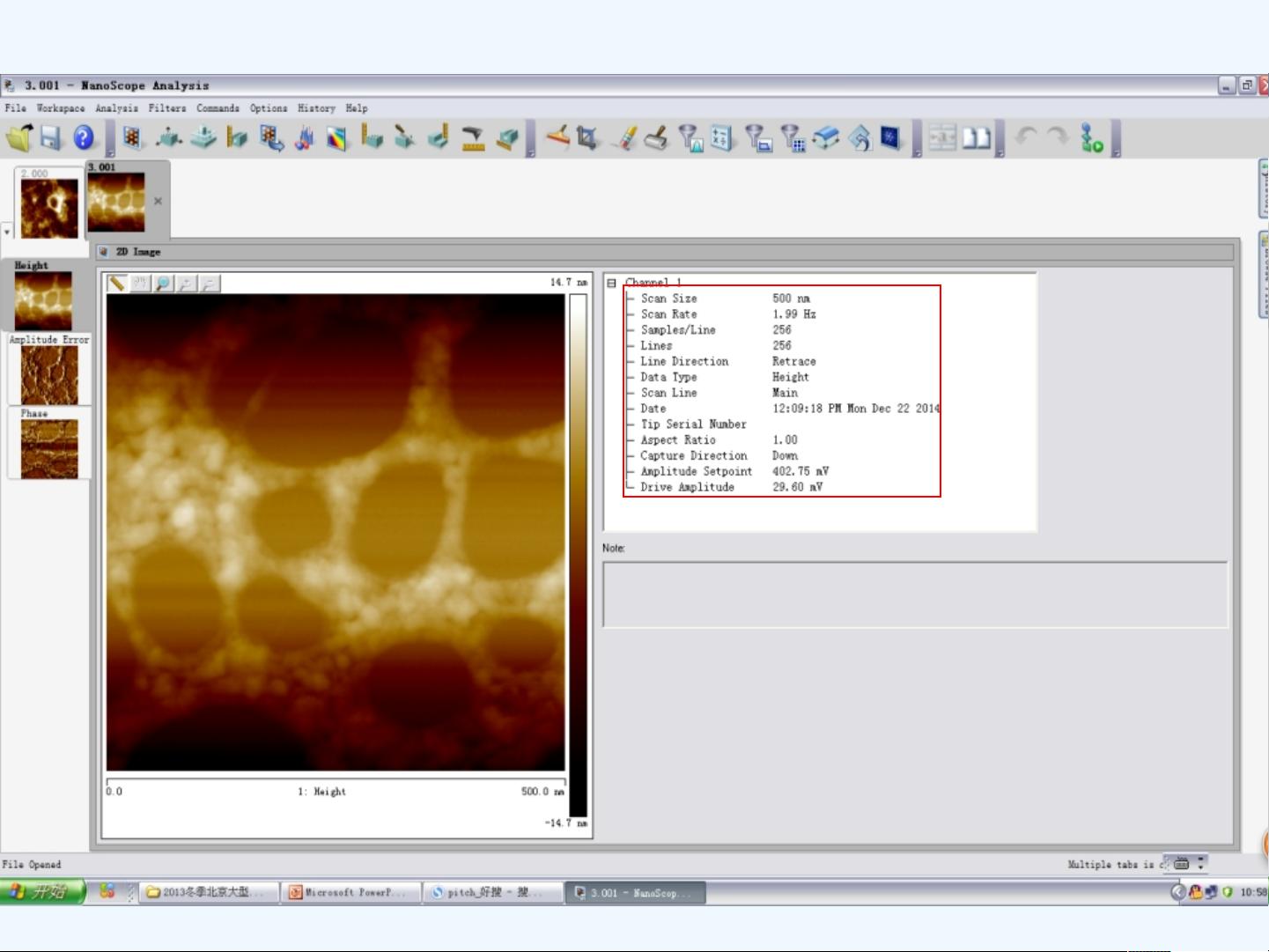Select the Crop image tool
Viewport: 1269px width, 952px height.
[587, 137]
